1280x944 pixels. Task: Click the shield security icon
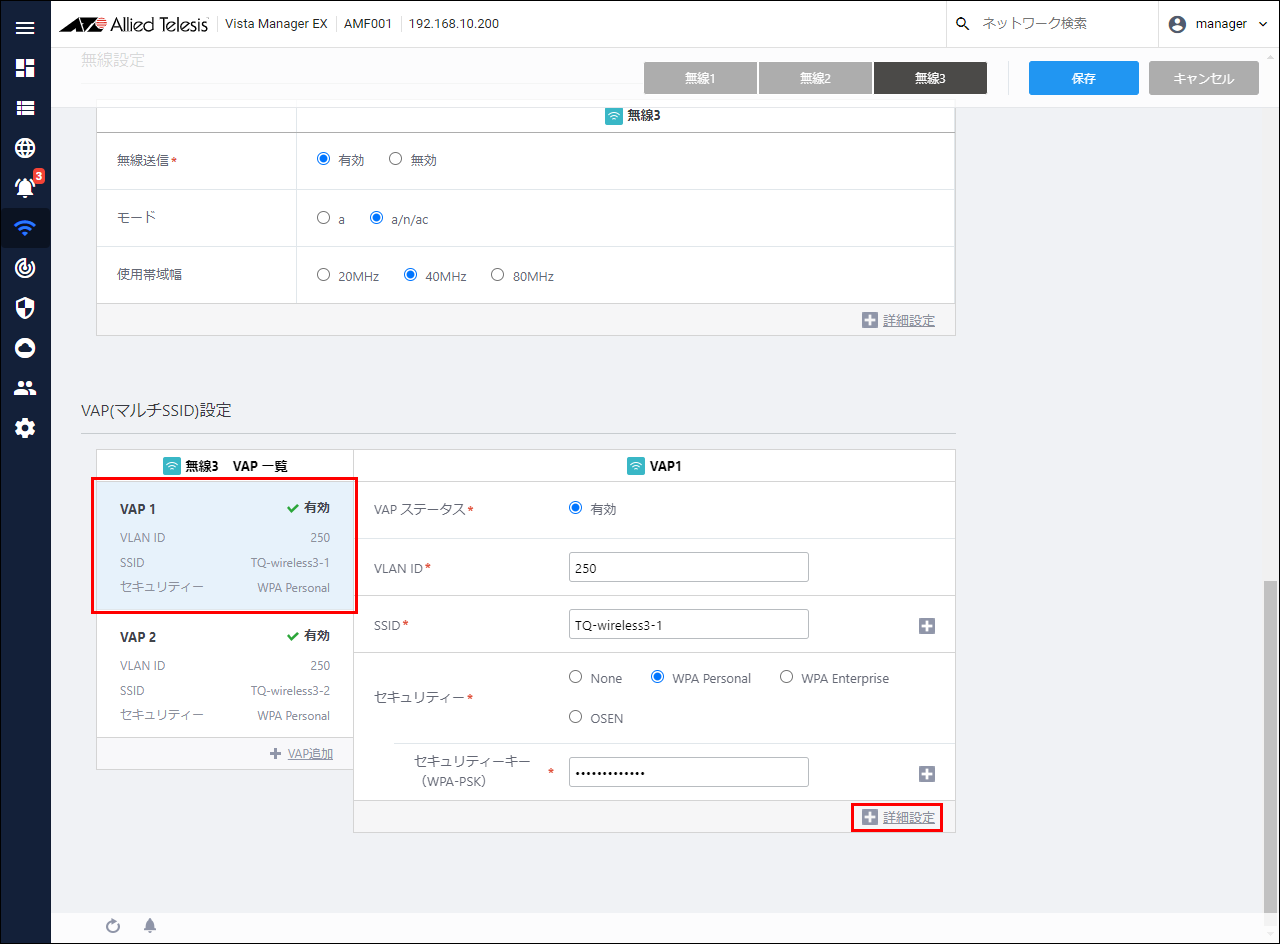point(25,307)
